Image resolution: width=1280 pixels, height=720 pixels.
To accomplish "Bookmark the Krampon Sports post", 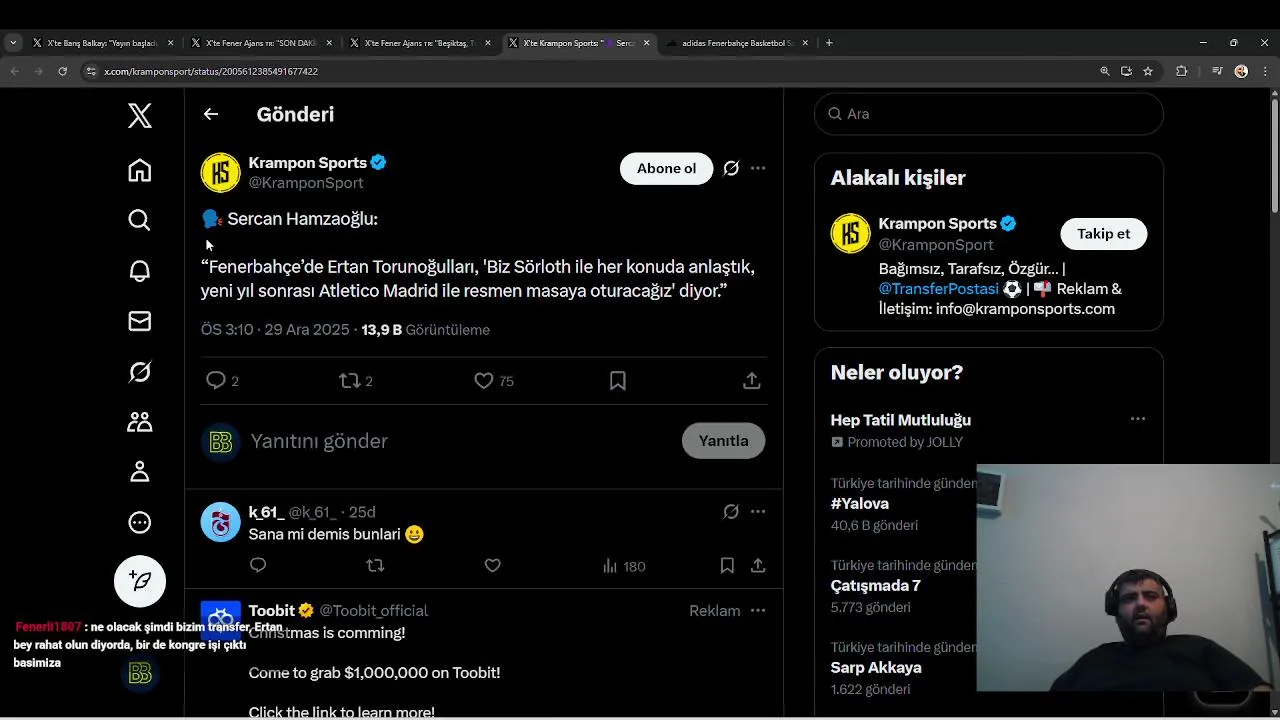I will pyautogui.click(x=618, y=381).
